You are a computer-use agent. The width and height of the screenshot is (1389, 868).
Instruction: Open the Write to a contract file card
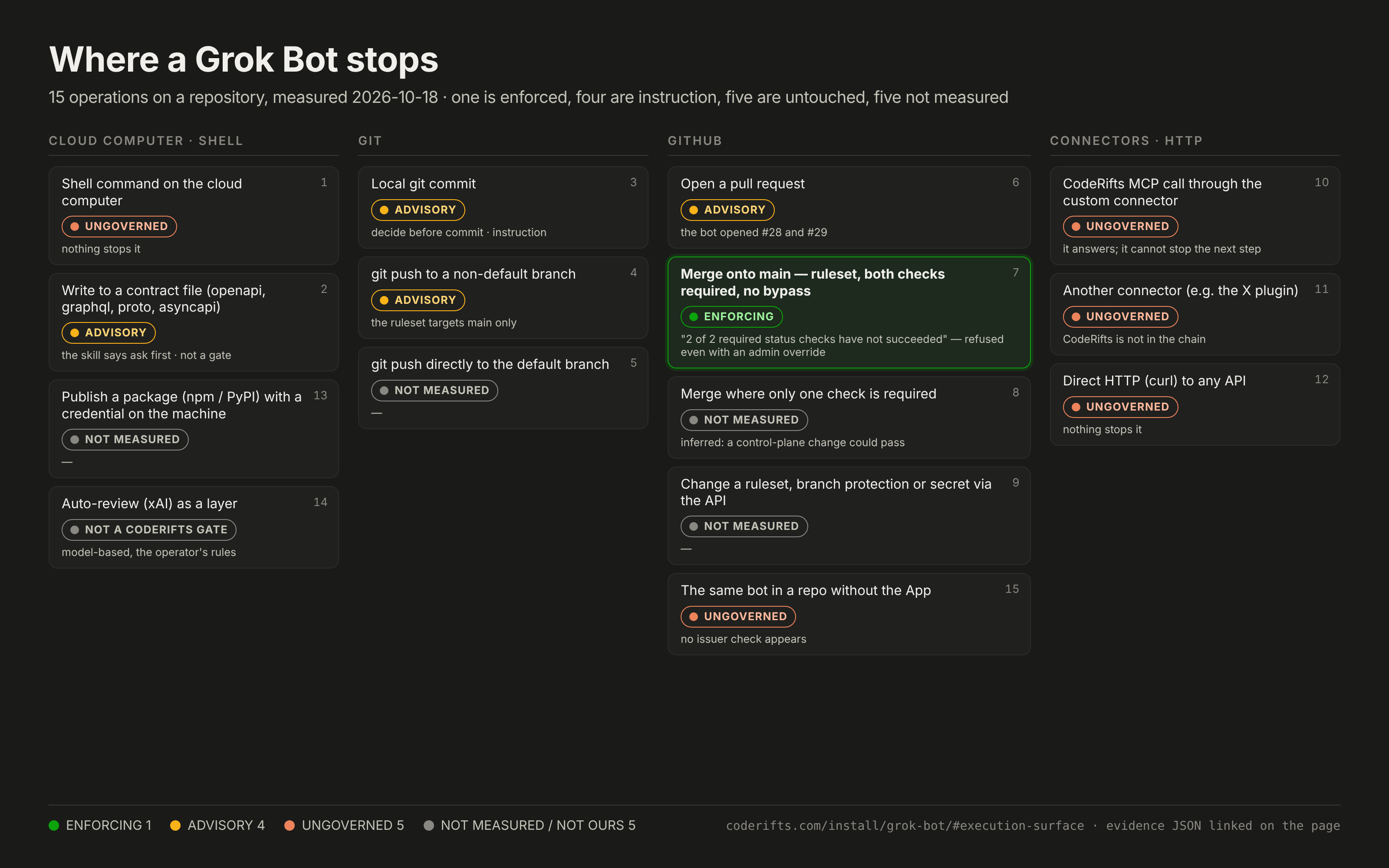(x=194, y=322)
